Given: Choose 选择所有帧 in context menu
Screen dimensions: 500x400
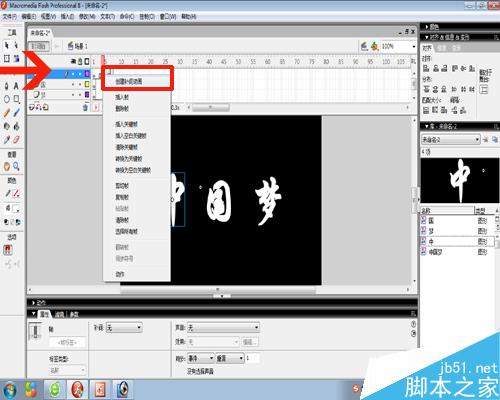Looking at the screenshot, I should [136, 231].
